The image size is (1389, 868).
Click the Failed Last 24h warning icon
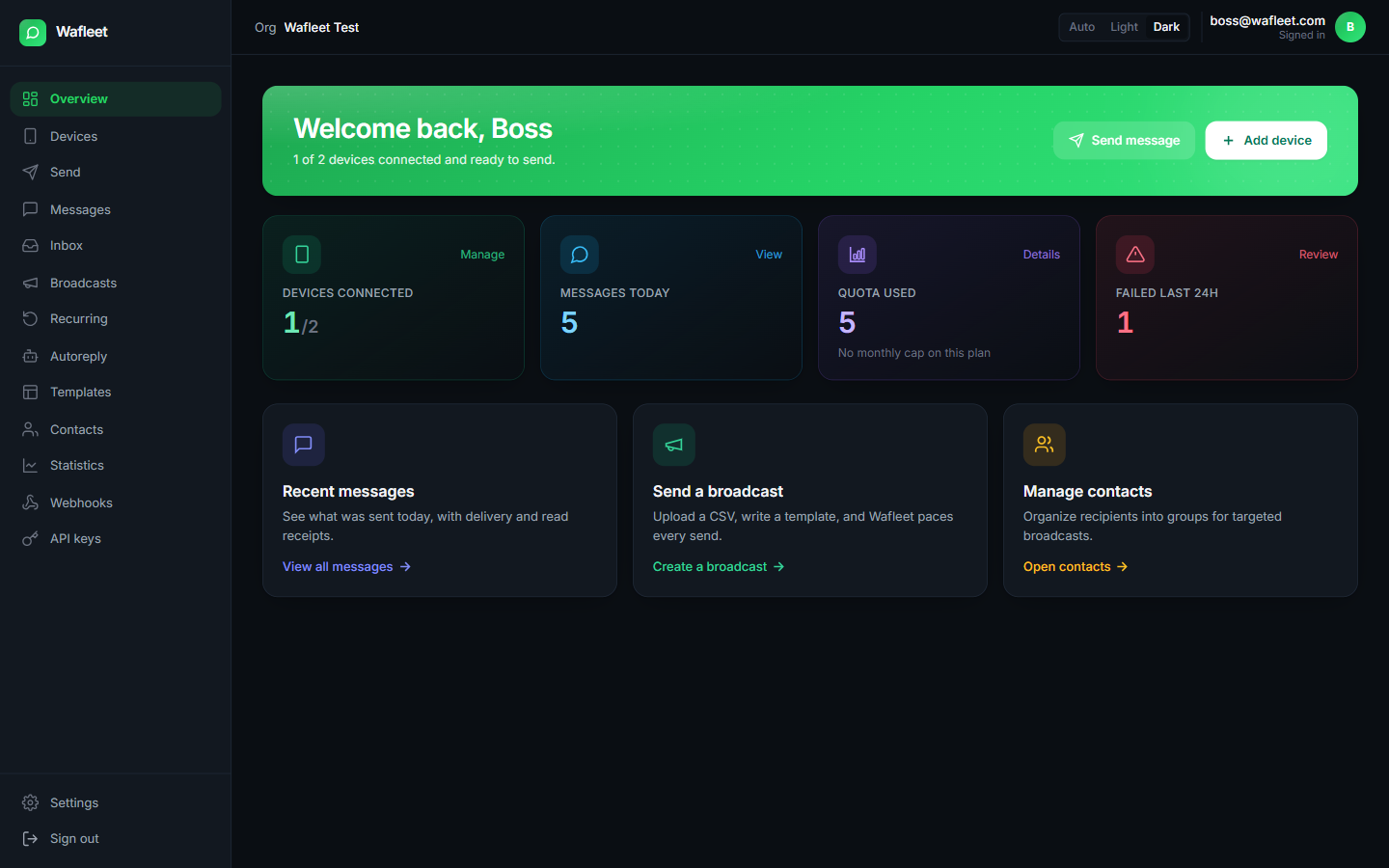click(x=1135, y=255)
